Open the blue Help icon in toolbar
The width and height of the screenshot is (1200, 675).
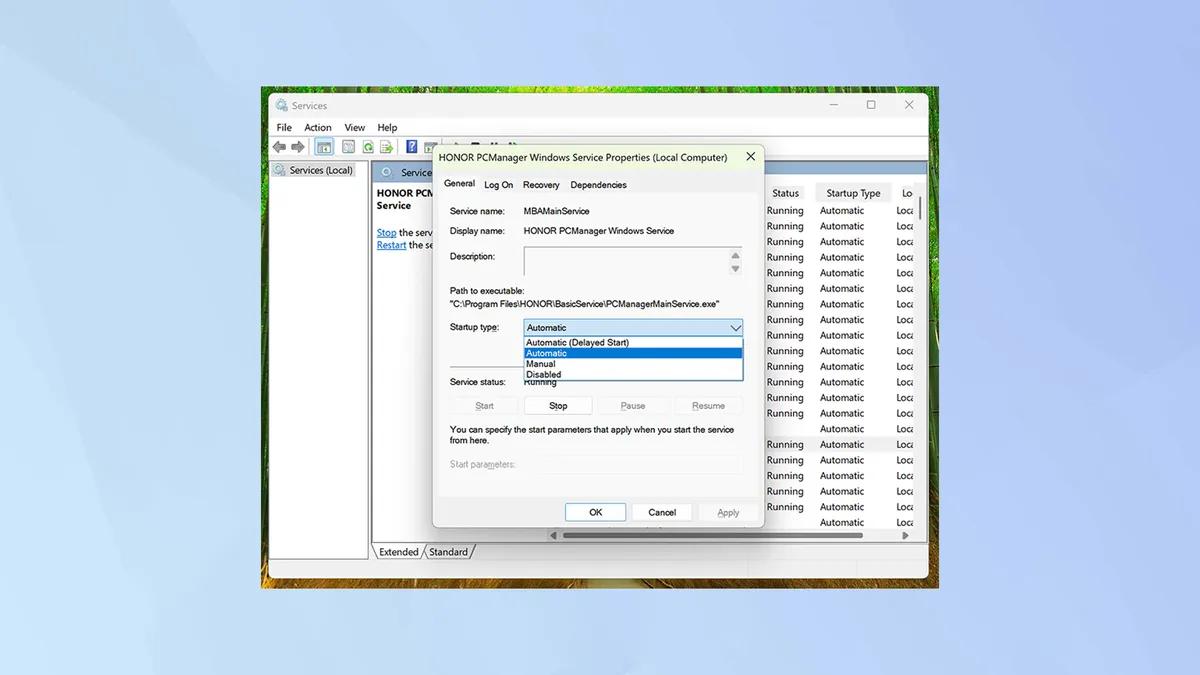411,147
